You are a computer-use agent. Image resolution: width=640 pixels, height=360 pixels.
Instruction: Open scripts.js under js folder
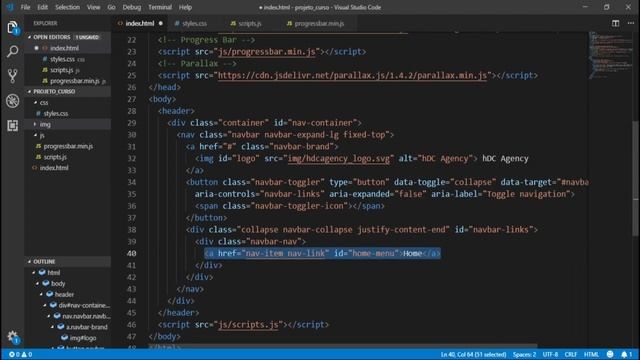coord(68,157)
